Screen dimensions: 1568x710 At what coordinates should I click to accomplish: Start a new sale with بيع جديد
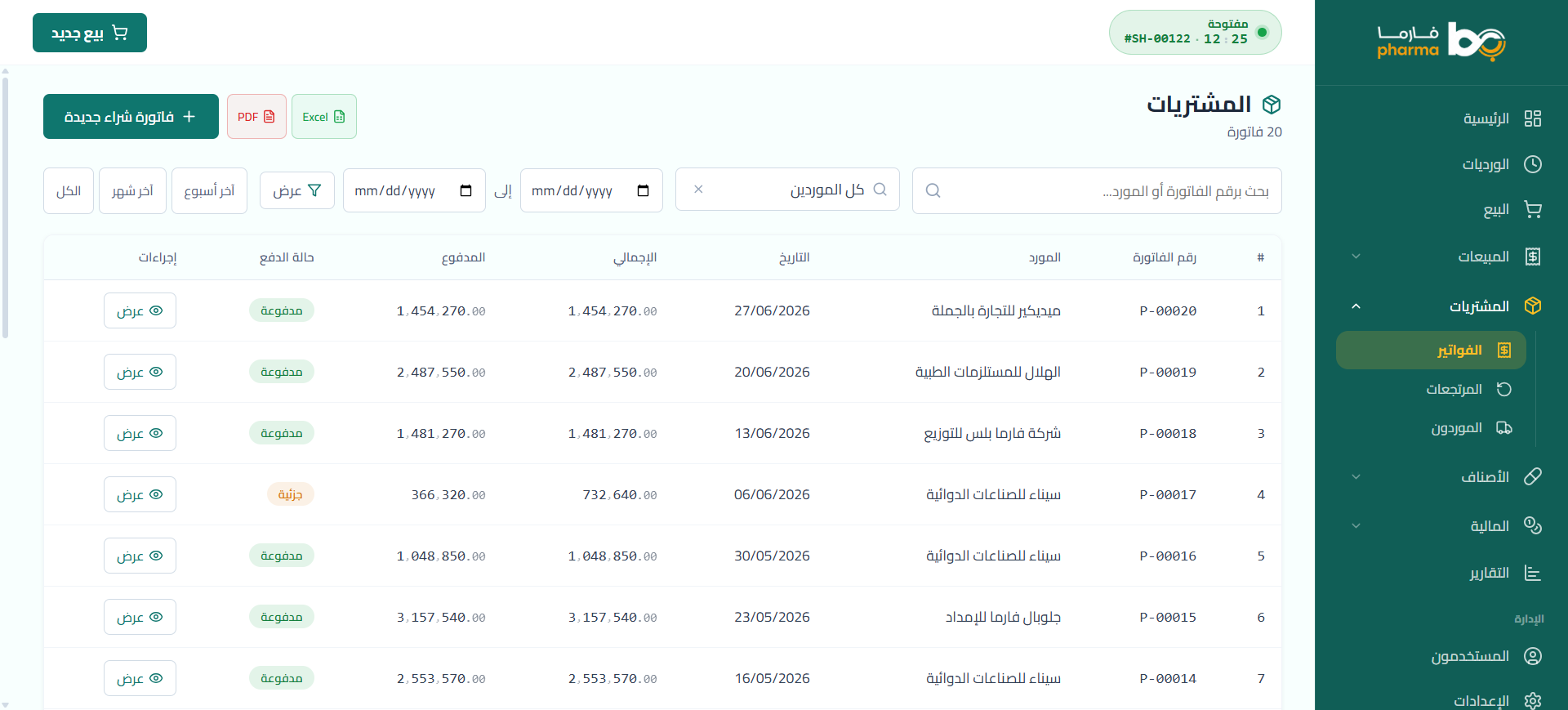[90, 33]
